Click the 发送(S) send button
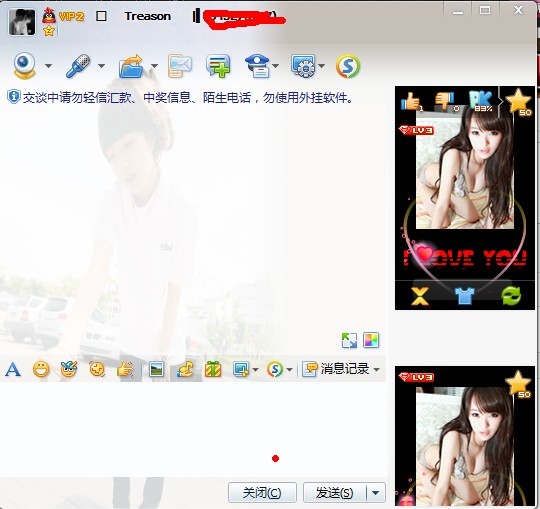Screen dimensions: 540x509 (335, 493)
